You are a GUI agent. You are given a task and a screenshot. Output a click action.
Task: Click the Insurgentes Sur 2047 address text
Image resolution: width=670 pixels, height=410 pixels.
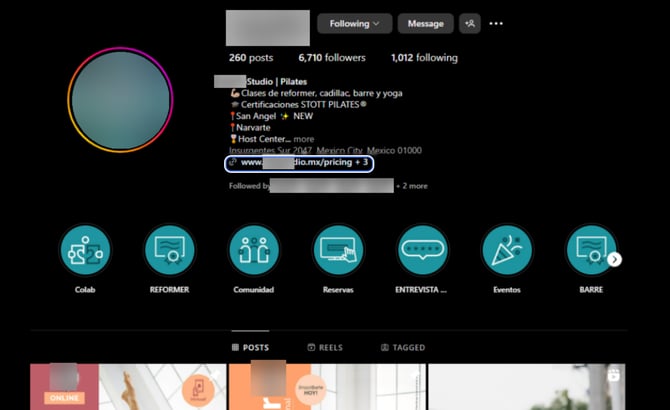[325, 150]
